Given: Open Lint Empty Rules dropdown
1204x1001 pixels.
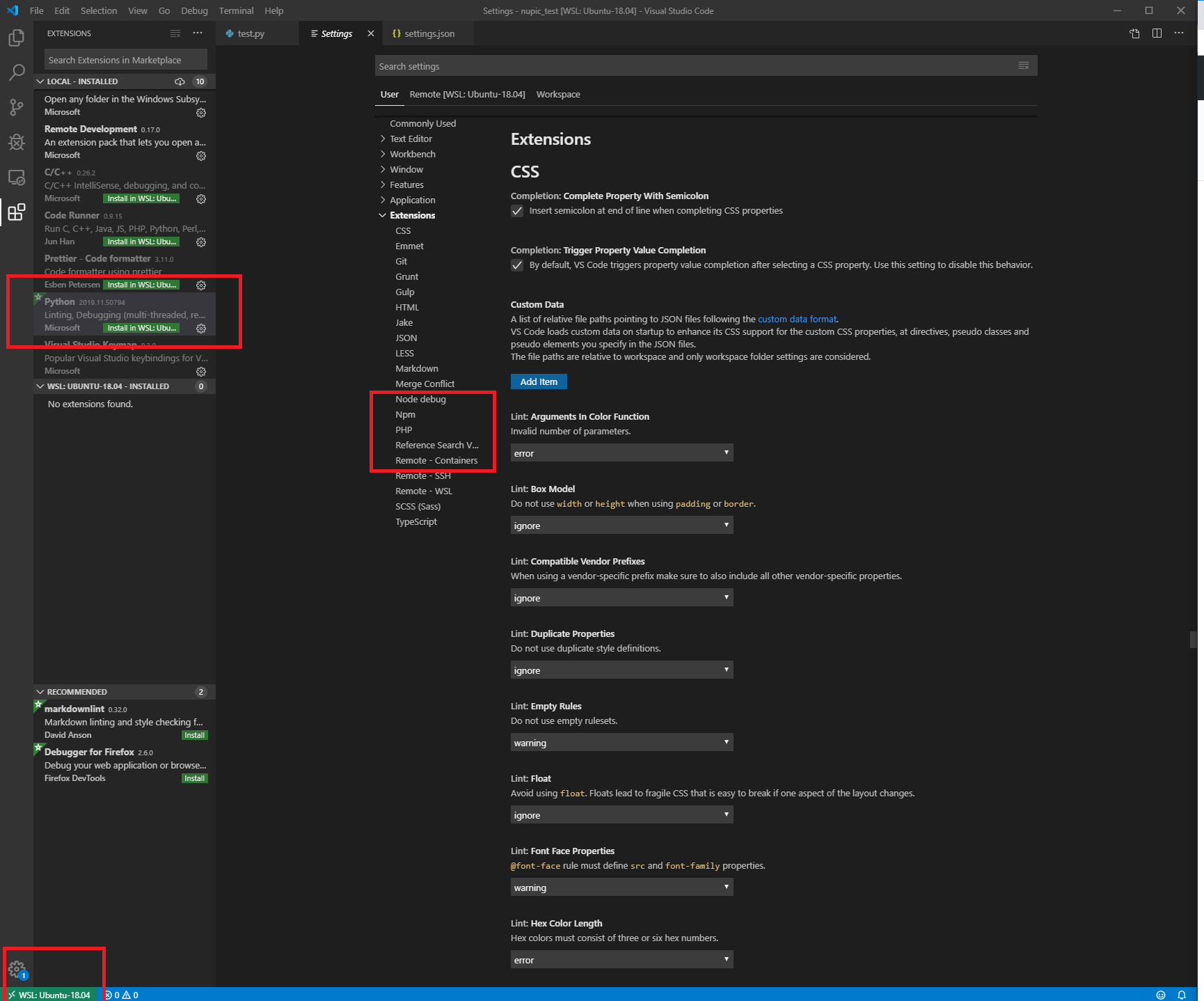Looking at the screenshot, I should pos(621,743).
